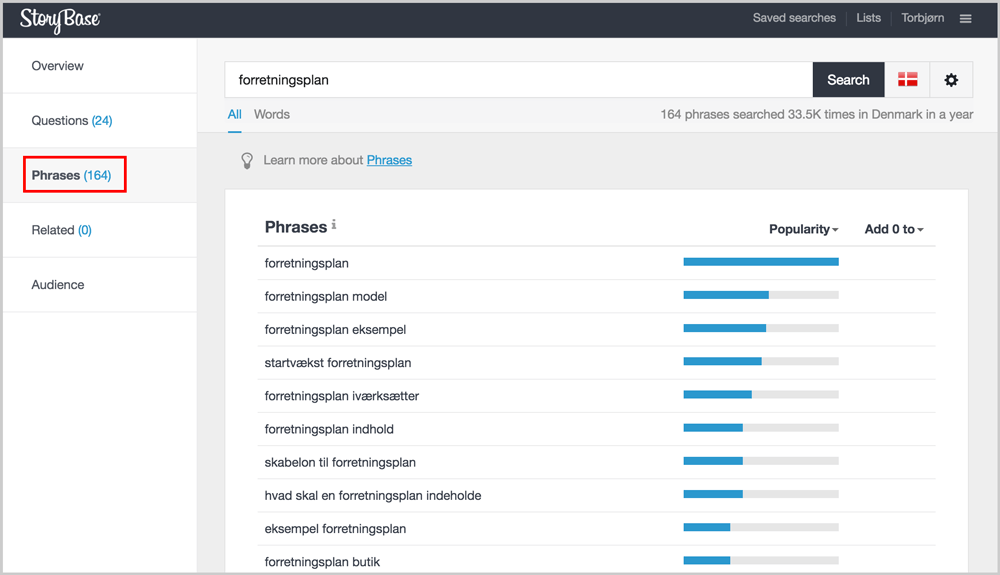This screenshot has width=1000, height=575.
Task: Click the lightbulb tip icon
Action: click(x=247, y=161)
